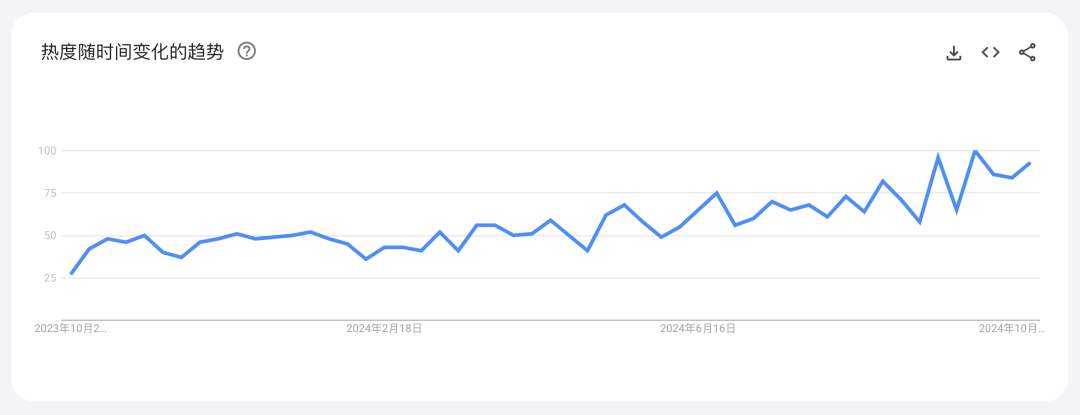Viewport: 1080px width, 415px height.
Task: Select the 热度随时间变化的趋势 title text
Action: pyautogui.click(x=132, y=52)
